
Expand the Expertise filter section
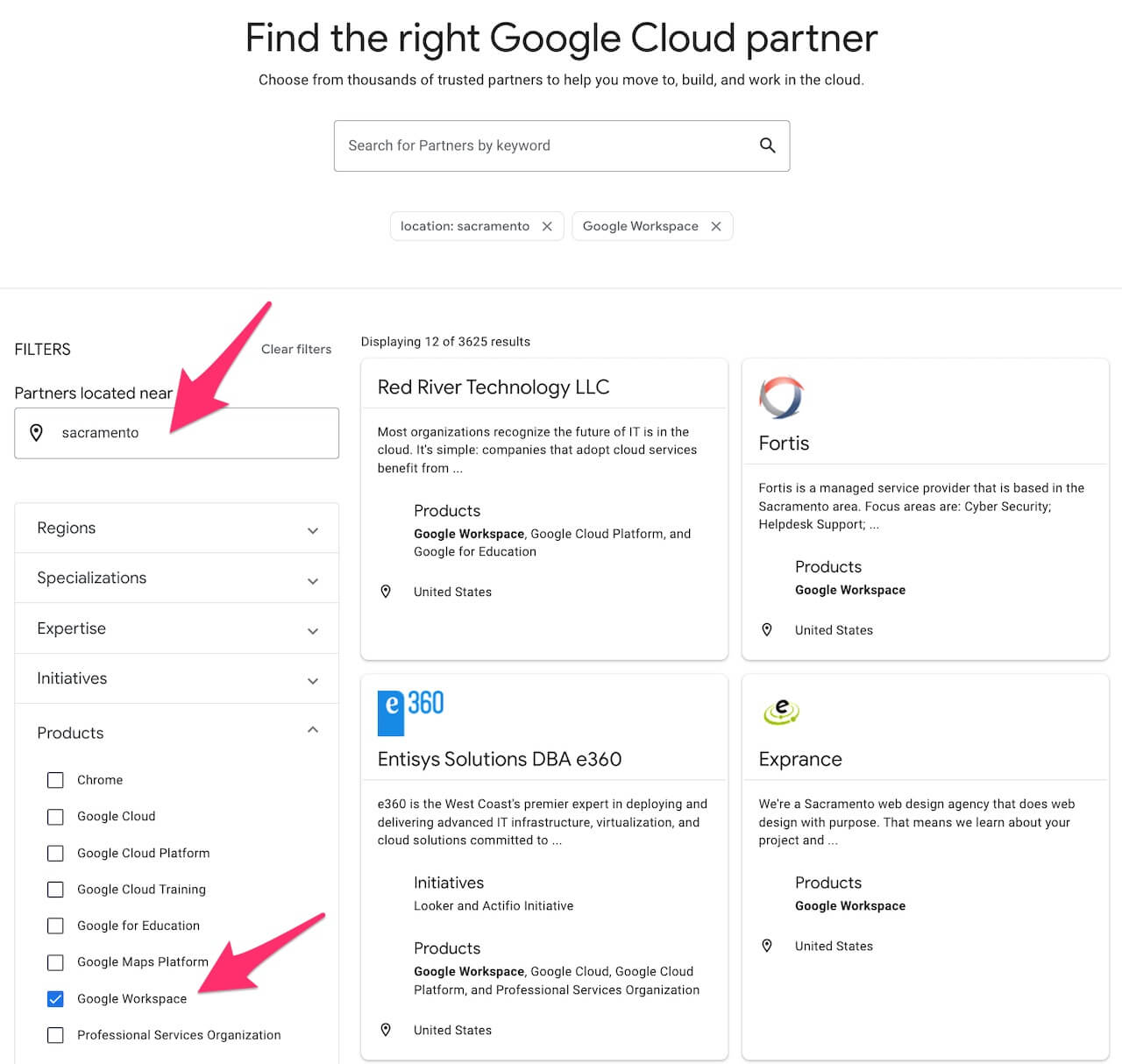(x=176, y=628)
